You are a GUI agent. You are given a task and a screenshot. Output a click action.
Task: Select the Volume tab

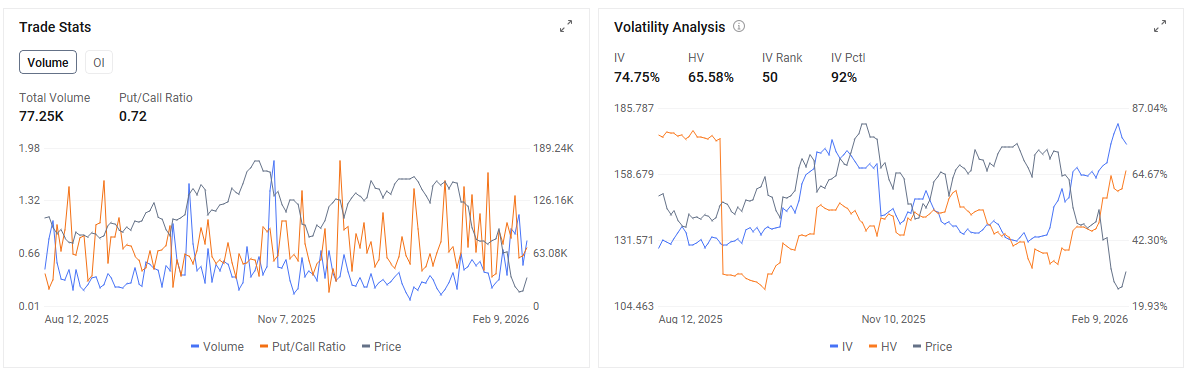(48, 63)
